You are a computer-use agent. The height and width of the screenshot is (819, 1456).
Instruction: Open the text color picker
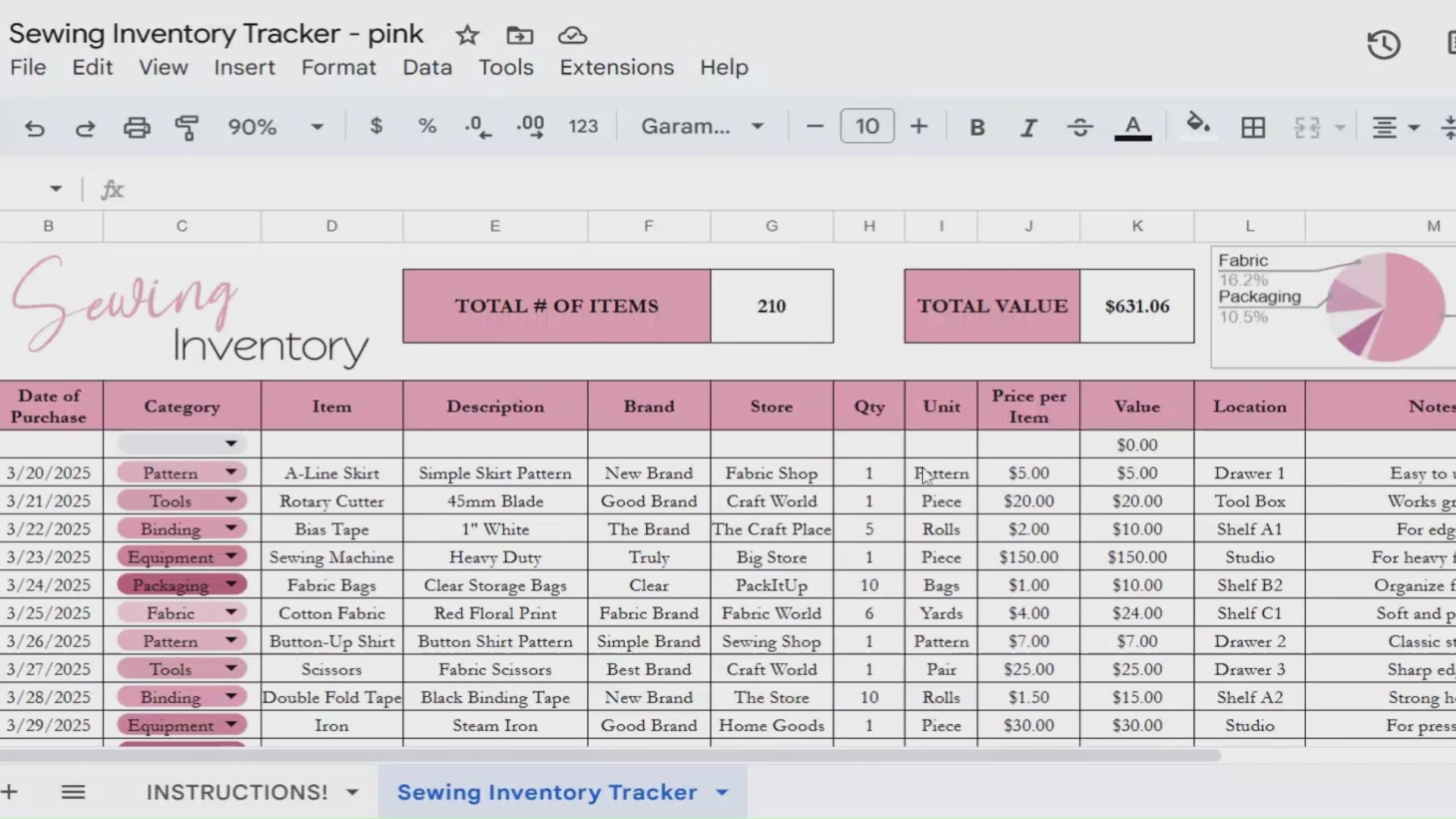click(x=1132, y=127)
